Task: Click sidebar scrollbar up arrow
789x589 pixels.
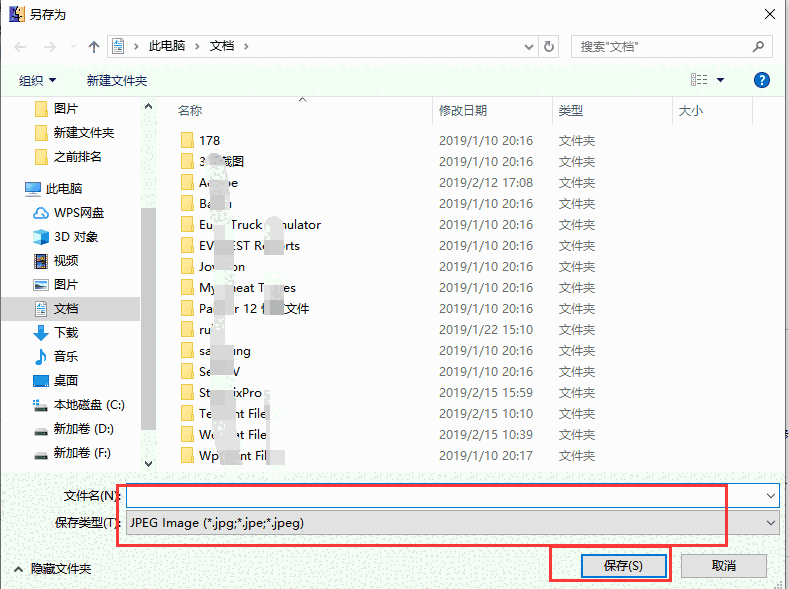Action: (x=148, y=106)
